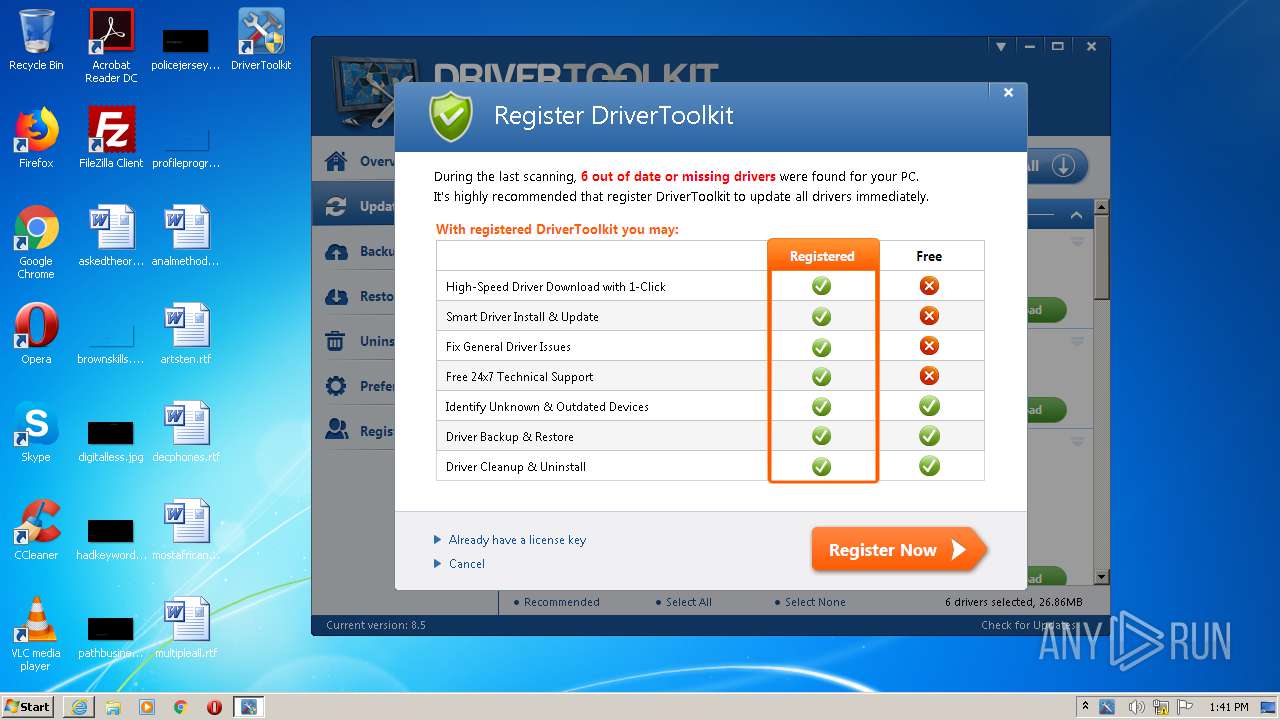Image resolution: width=1280 pixels, height=720 pixels.
Task: Click free checkmark for Identify Unknown & Outdated Devices
Action: [x=929, y=406]
